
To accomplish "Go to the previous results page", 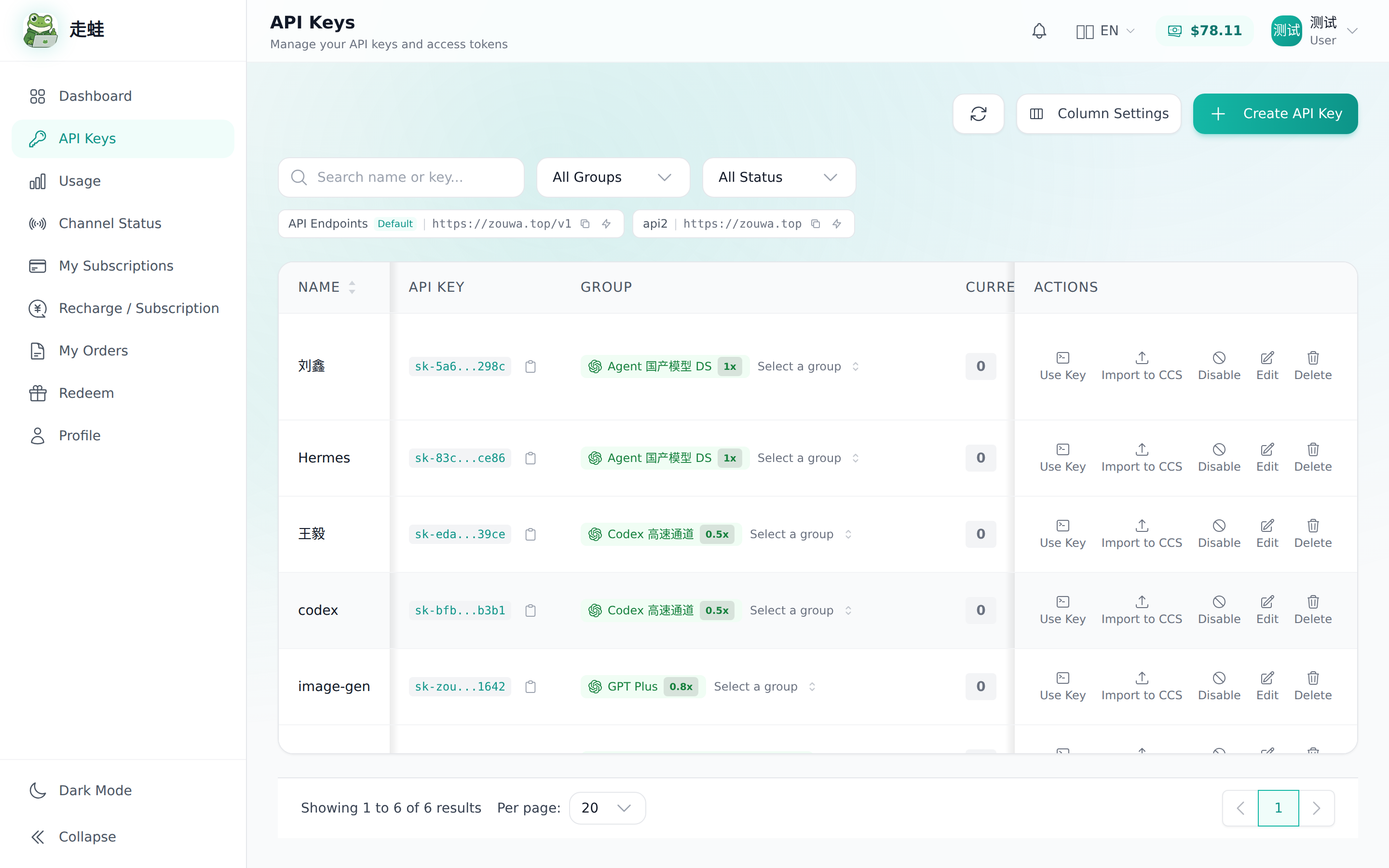I will [x=1240, y=808].
